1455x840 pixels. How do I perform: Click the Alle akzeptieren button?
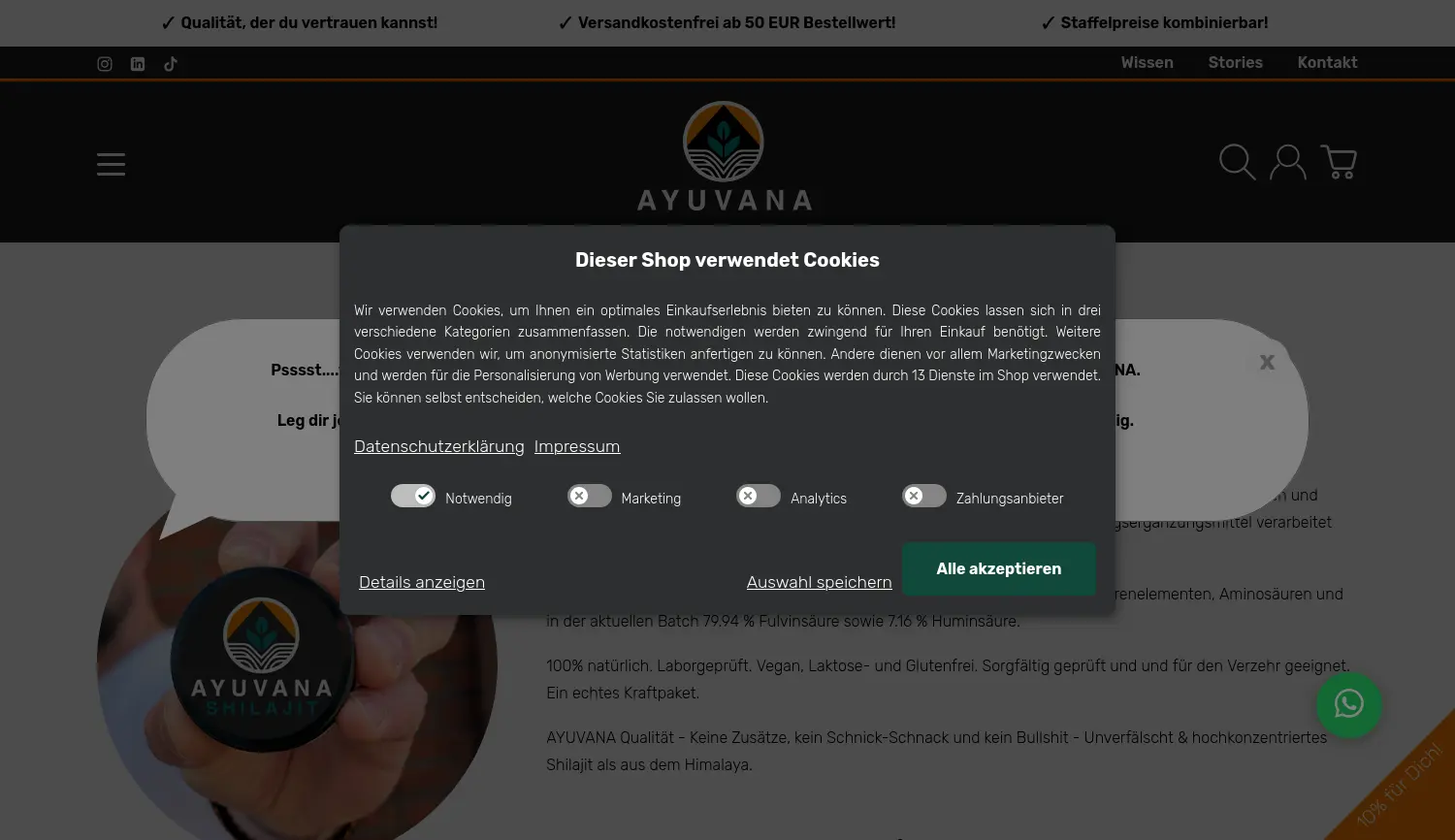point(999,568)
